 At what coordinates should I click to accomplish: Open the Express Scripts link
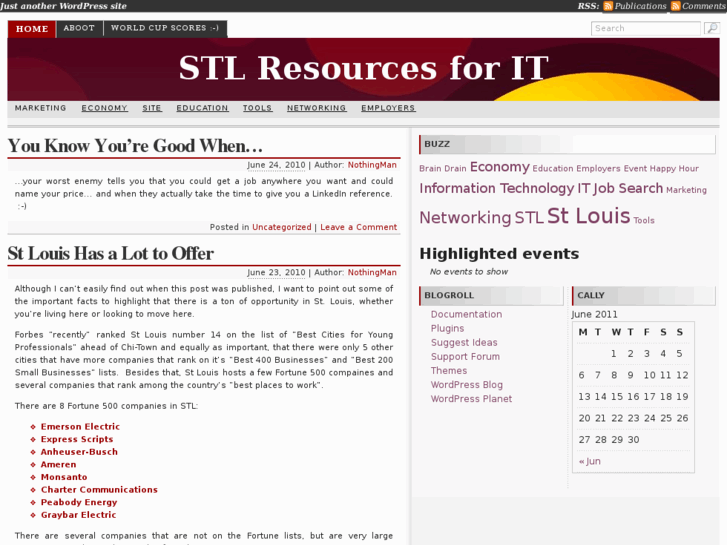[77, 439]
